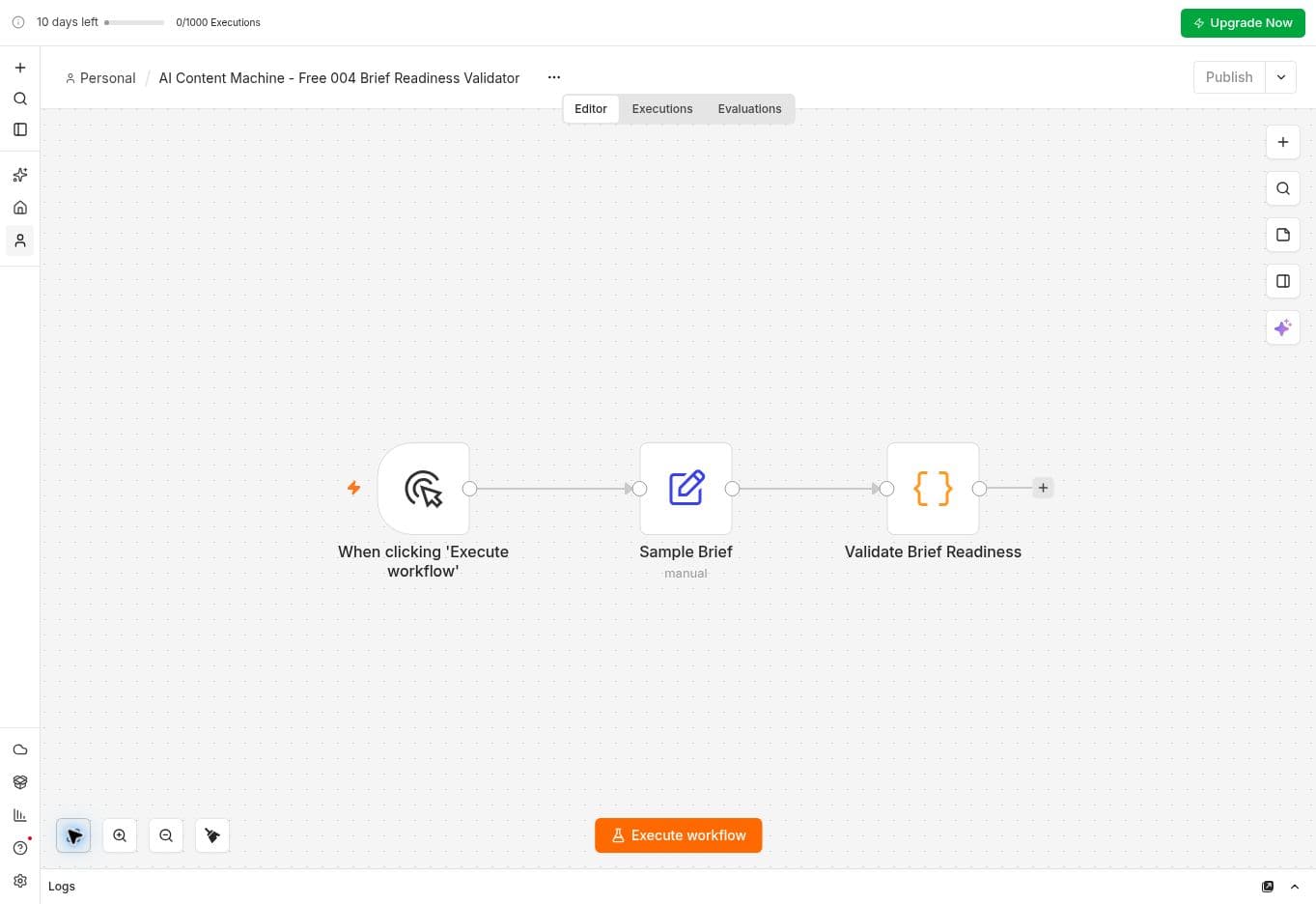
Task: Click the Upgrade Now button
Action: (1243, 23)
